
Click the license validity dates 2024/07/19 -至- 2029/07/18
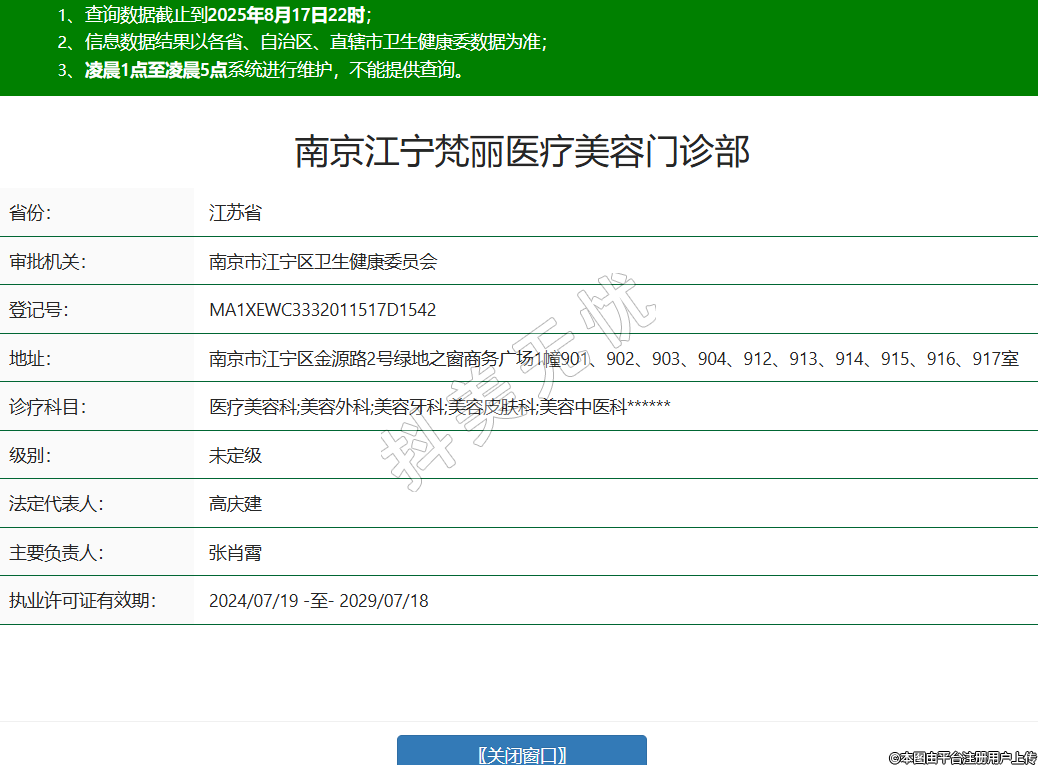[x=318, y=601]
